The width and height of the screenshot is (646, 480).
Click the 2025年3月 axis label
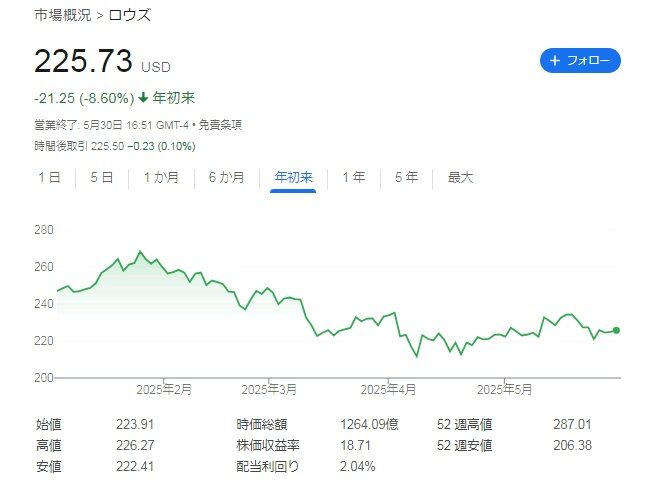tap(269, 389)
